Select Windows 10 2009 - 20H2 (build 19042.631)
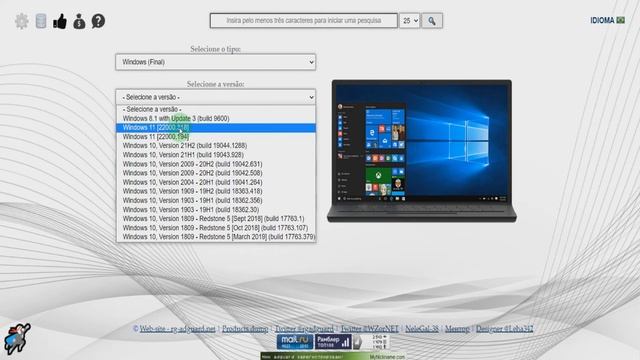 216,164
